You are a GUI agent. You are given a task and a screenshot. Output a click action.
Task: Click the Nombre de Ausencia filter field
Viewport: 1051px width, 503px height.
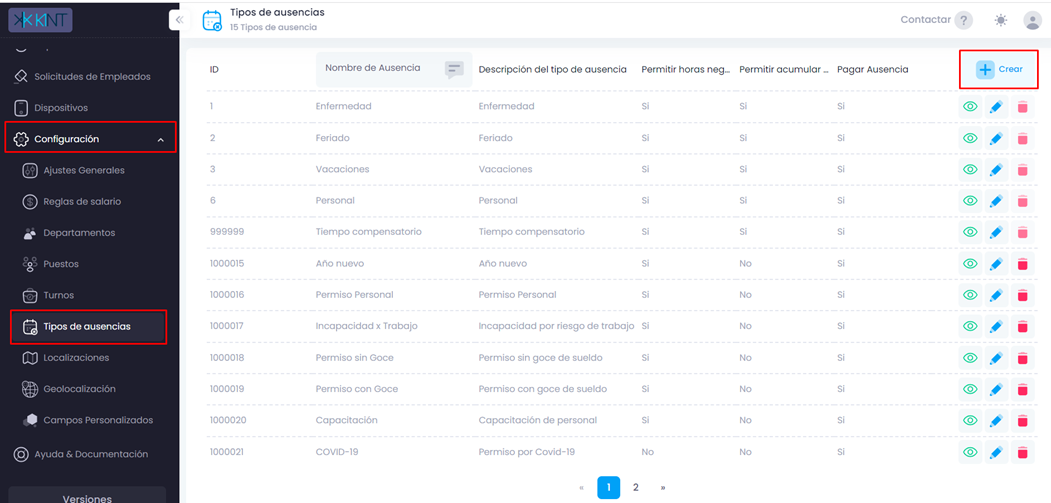click(393, 69)
